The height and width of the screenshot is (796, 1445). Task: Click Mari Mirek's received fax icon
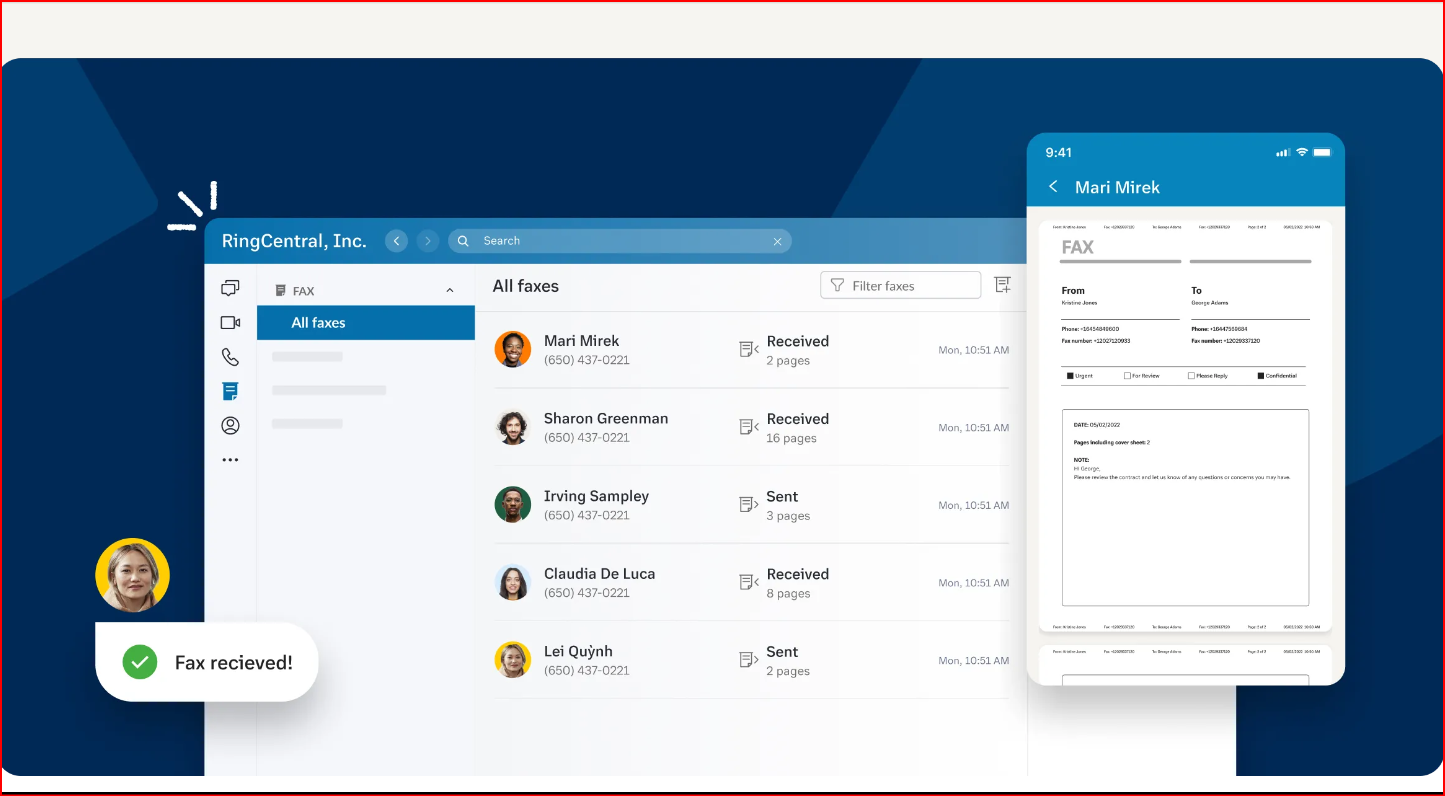[x=748, y=349]
